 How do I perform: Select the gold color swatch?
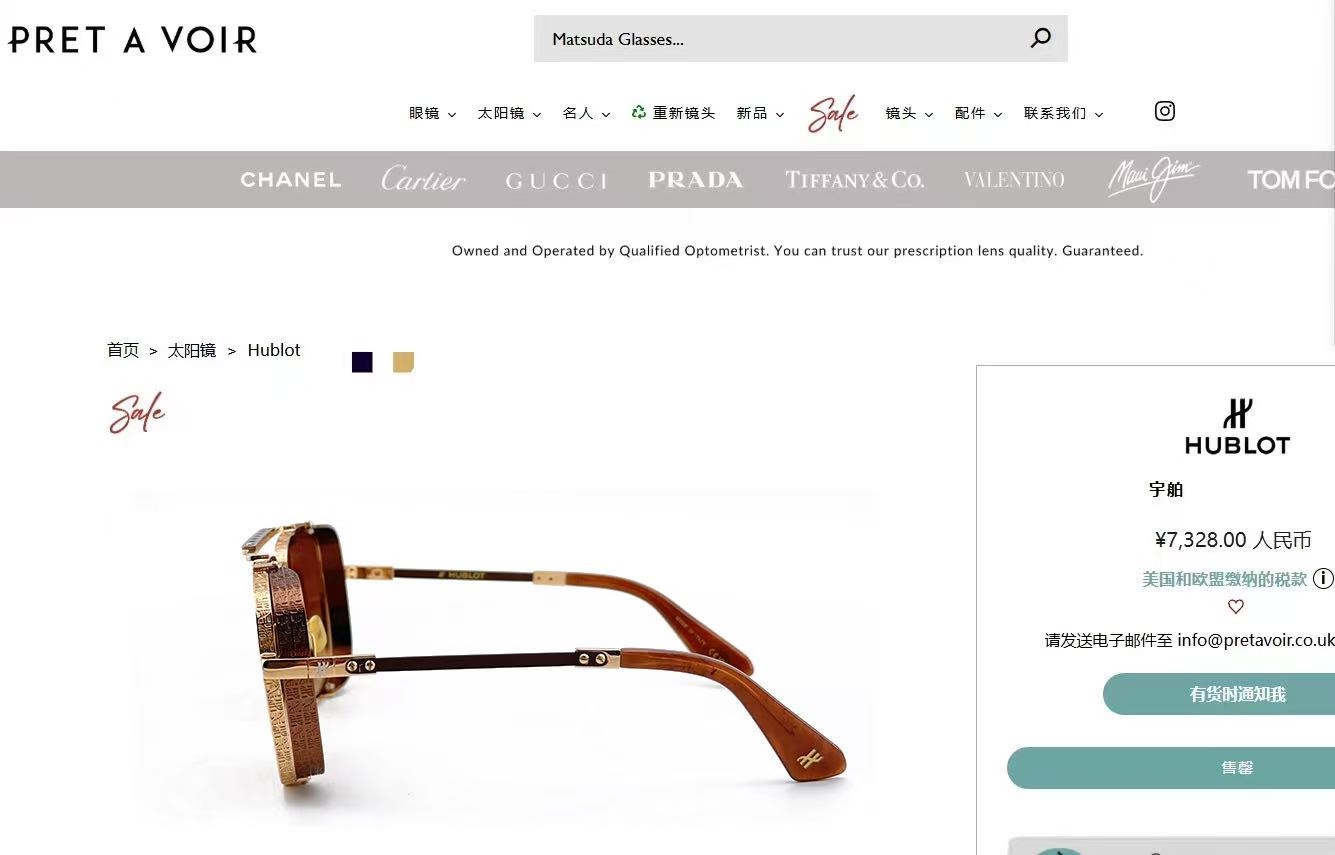click(403, 362)
